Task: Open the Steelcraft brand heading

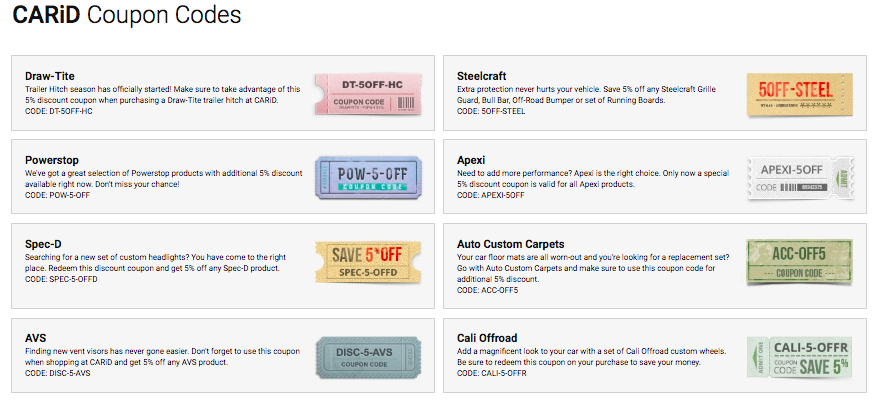Action: coord(483,76)
